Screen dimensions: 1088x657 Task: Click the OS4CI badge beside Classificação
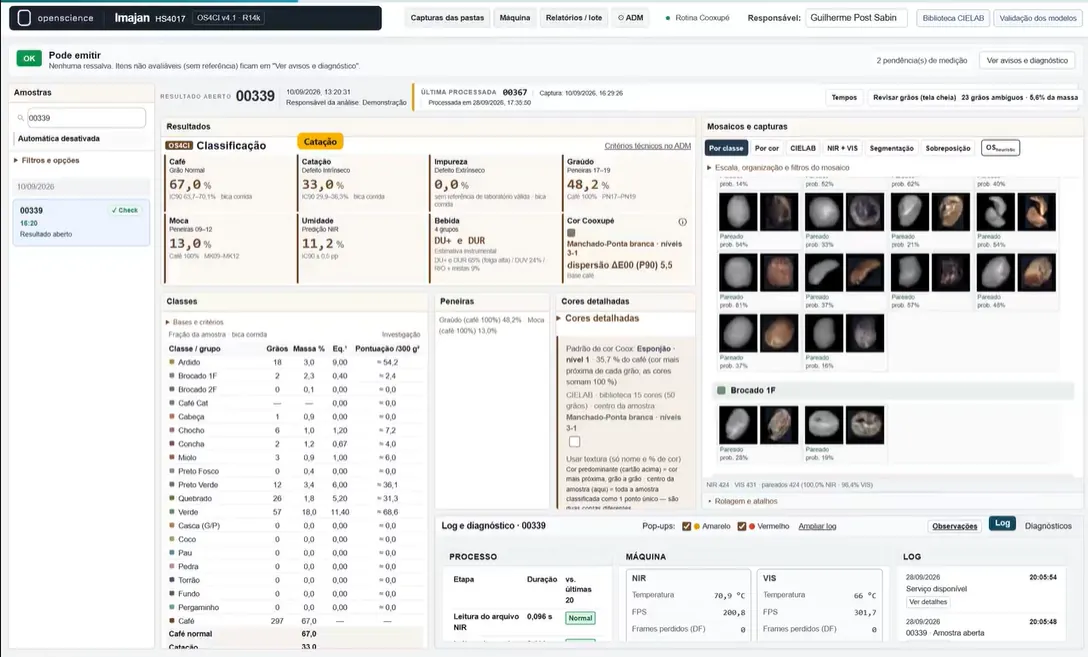(x=178, y=146)
